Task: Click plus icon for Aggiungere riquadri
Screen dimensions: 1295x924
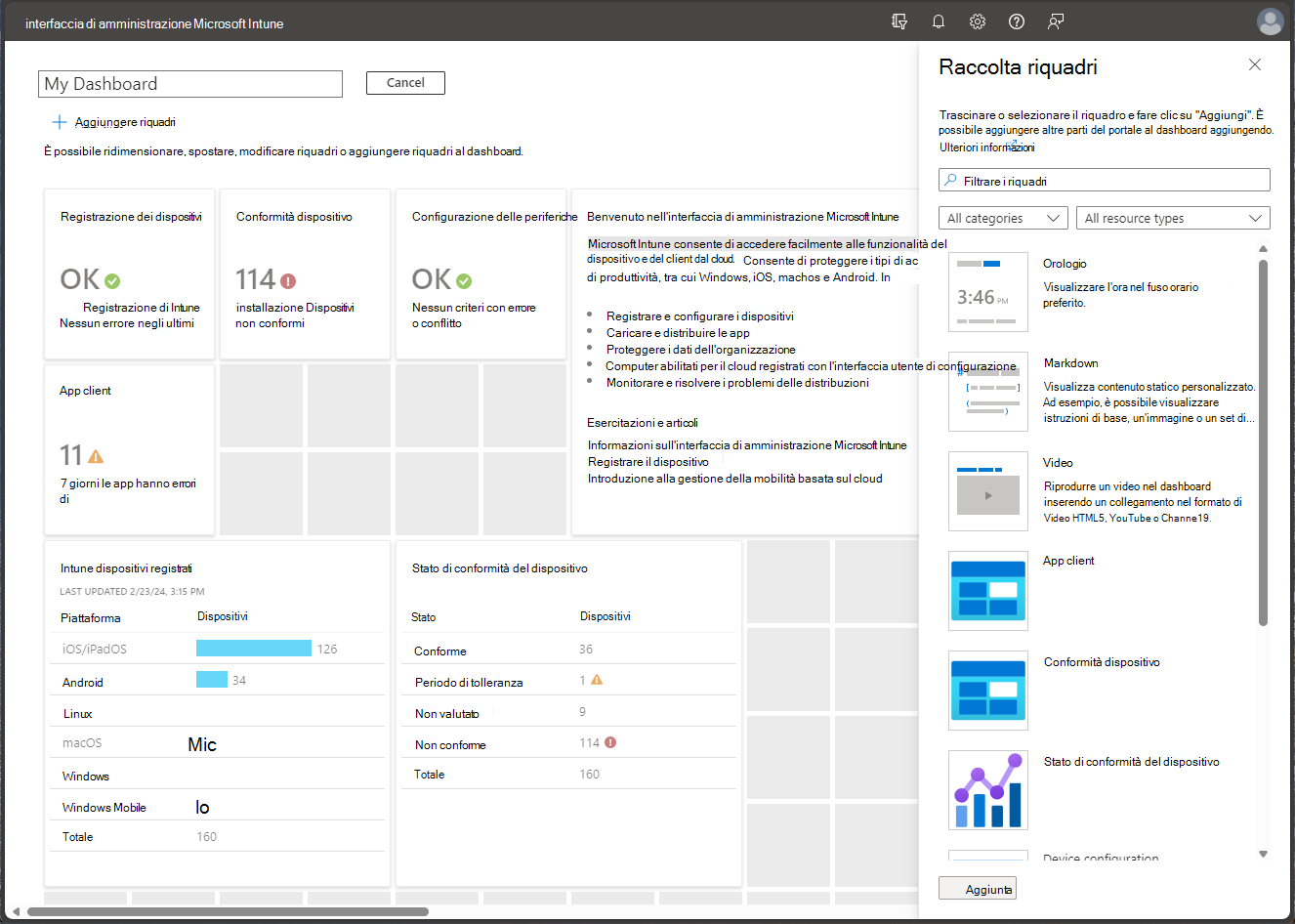Action: (x=60, y=122)
